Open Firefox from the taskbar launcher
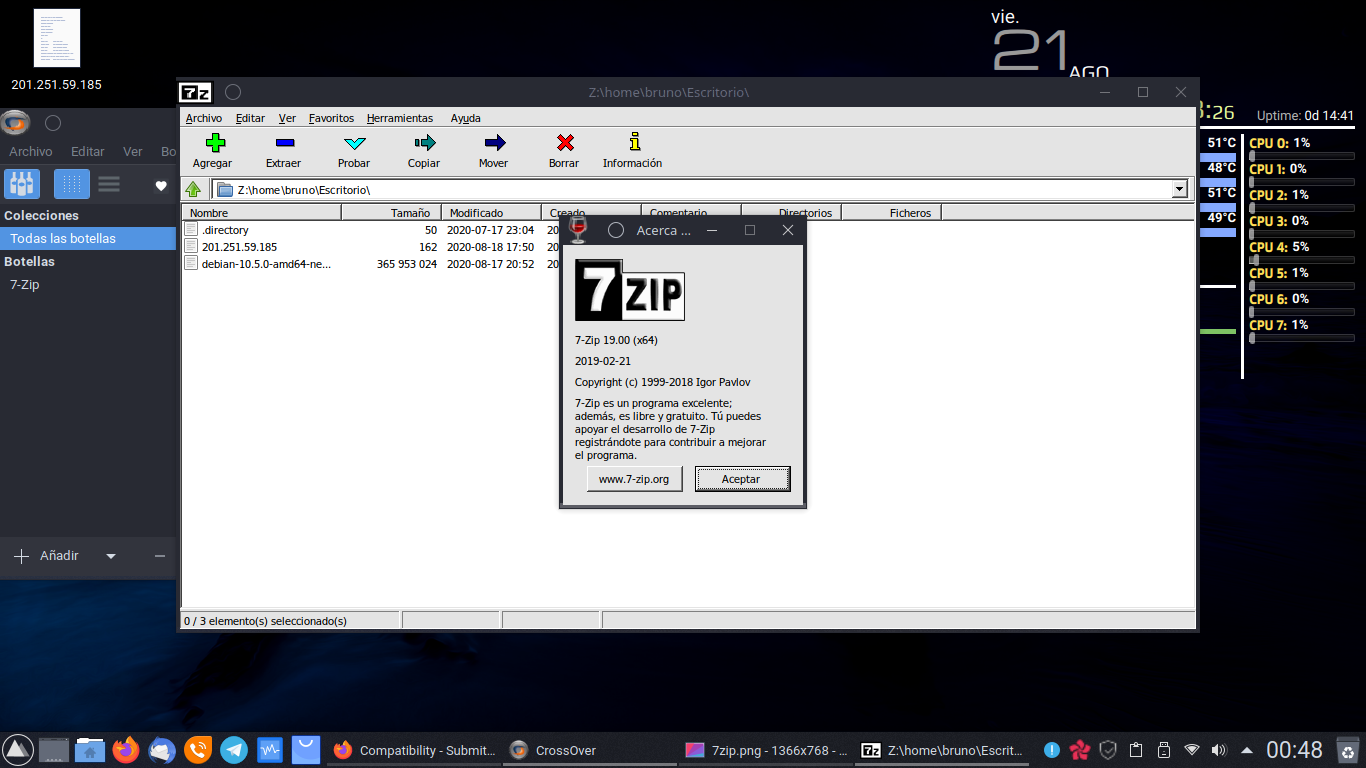 click(126, 749)
